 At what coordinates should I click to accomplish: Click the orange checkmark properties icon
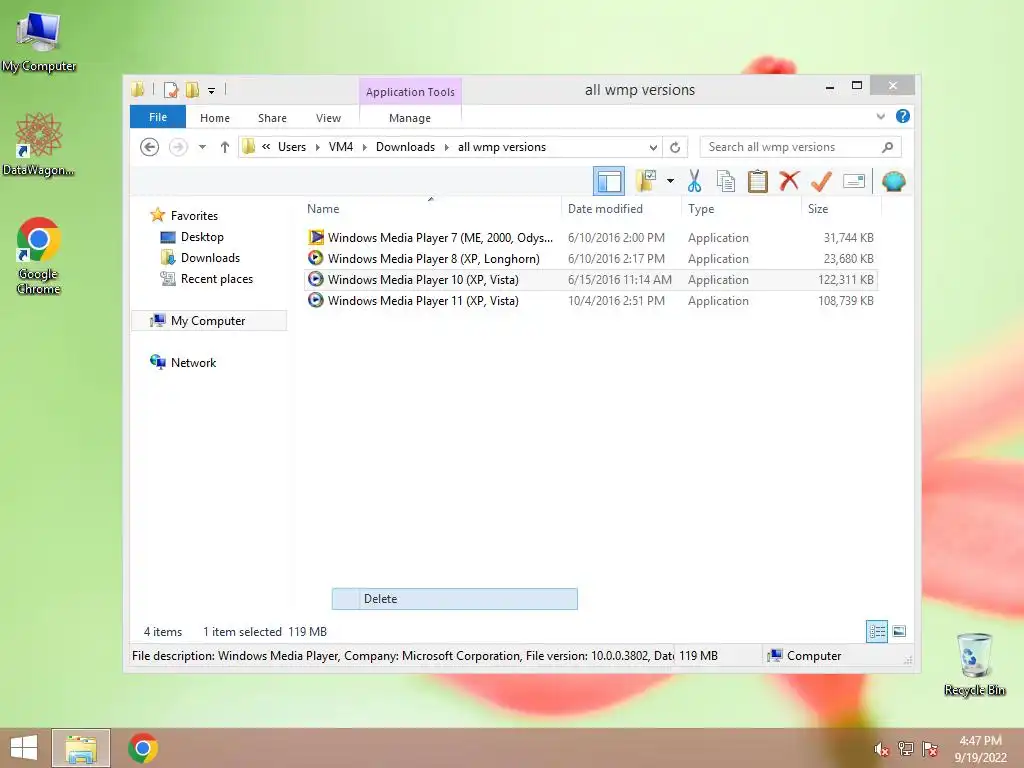pyautogui.click(x=821, y=181)
